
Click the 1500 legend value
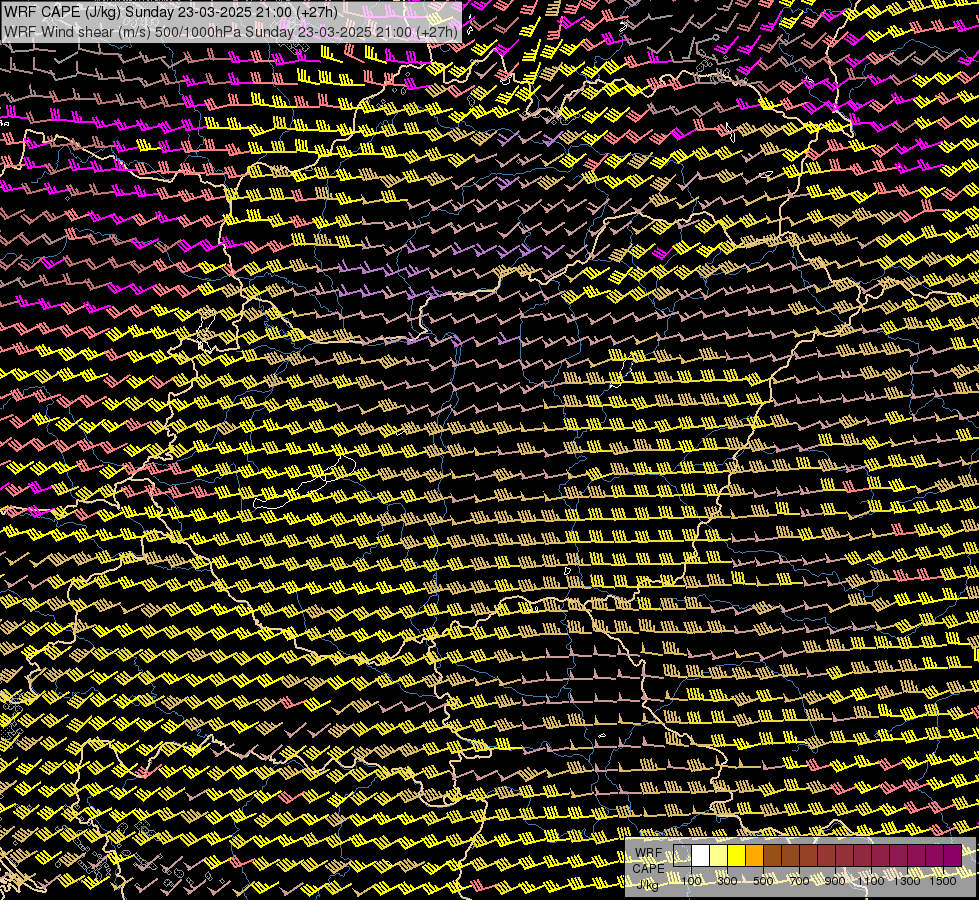[943, 881]
